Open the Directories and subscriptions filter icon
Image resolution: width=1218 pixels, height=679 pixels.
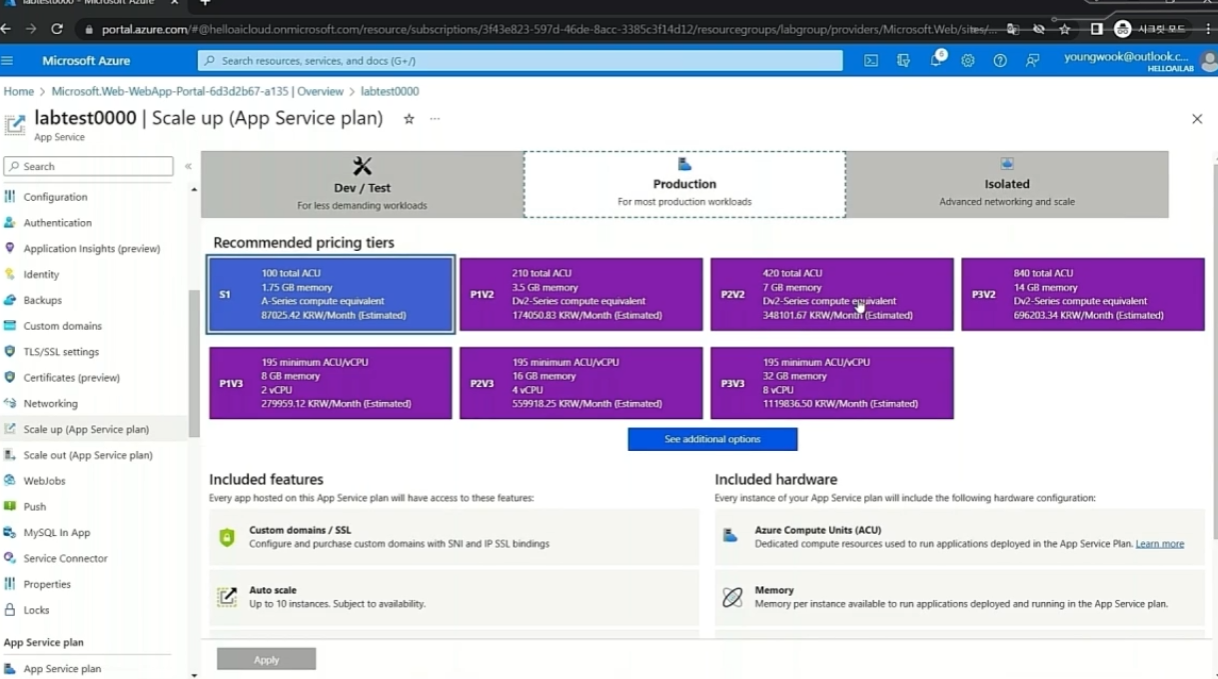coord(903,61)
